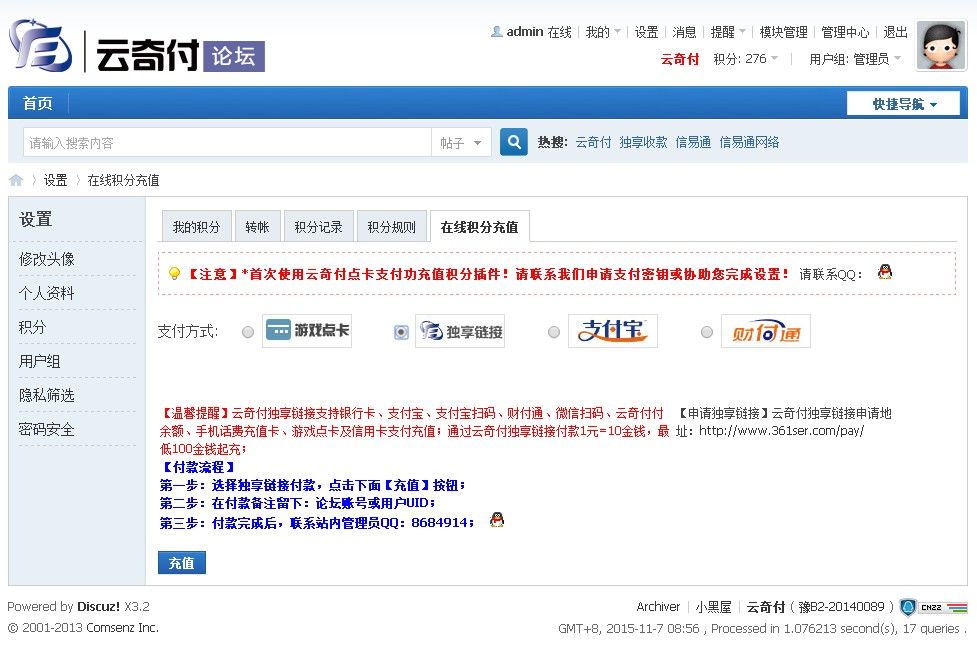Open the 管理中心 link
The width and height of the screenshot is (977, 652).
point(845,32)
